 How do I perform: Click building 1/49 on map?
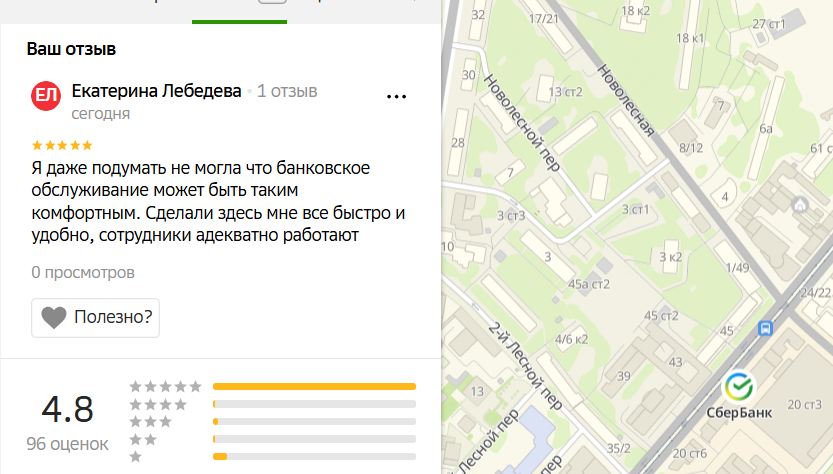(738, 267)
